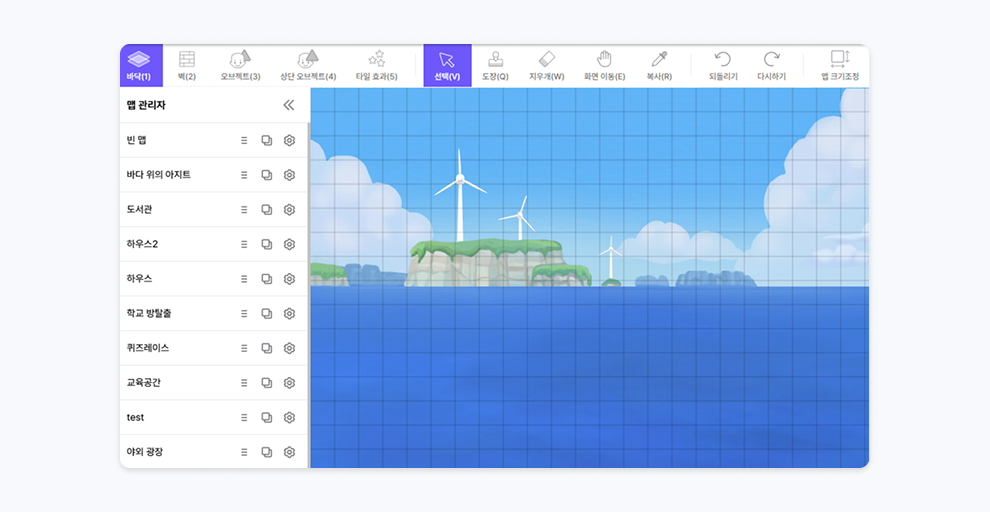Image resolution: width=990 pixels, height=512 pixels.
Task: Duplicate the 야외 광장 map
Action: tap(266, 452)
